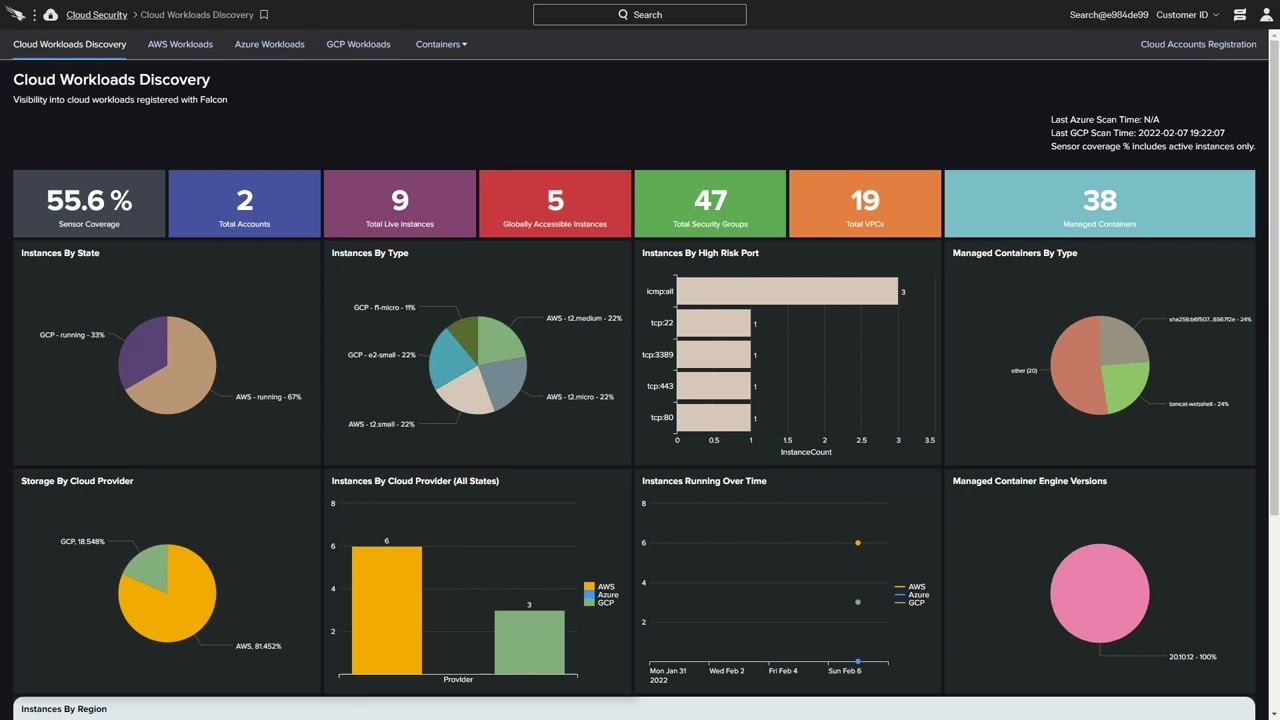Click the AWS bar showing 6 instances
This screenshot has width=1280, height=720.
tap(387, 610)
